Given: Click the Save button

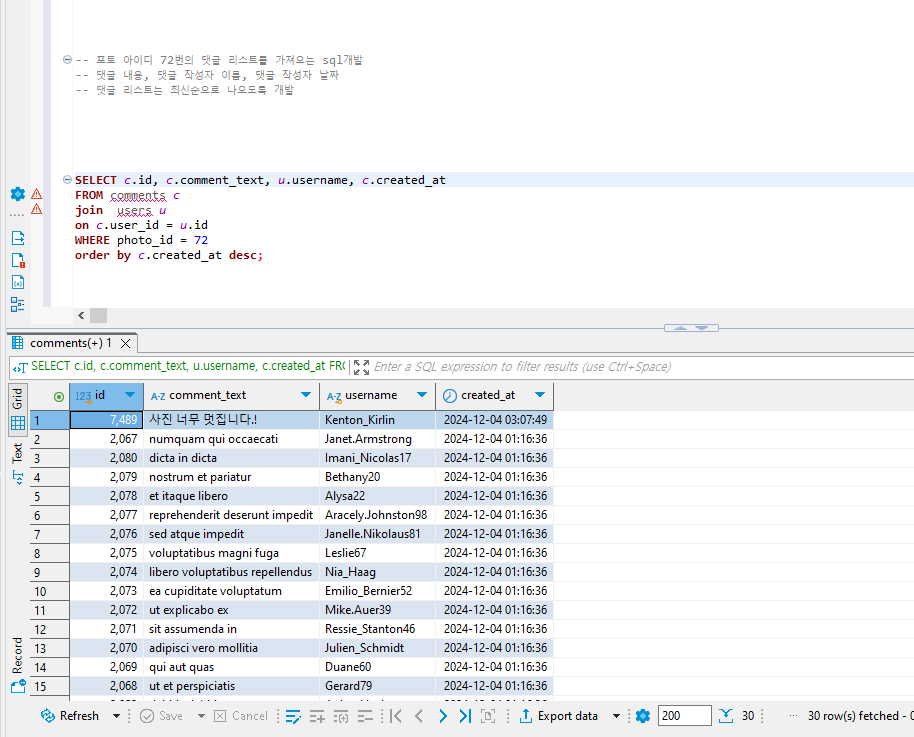Looking at the screenshot, I should pyautogui.click(x=162, y=716).
